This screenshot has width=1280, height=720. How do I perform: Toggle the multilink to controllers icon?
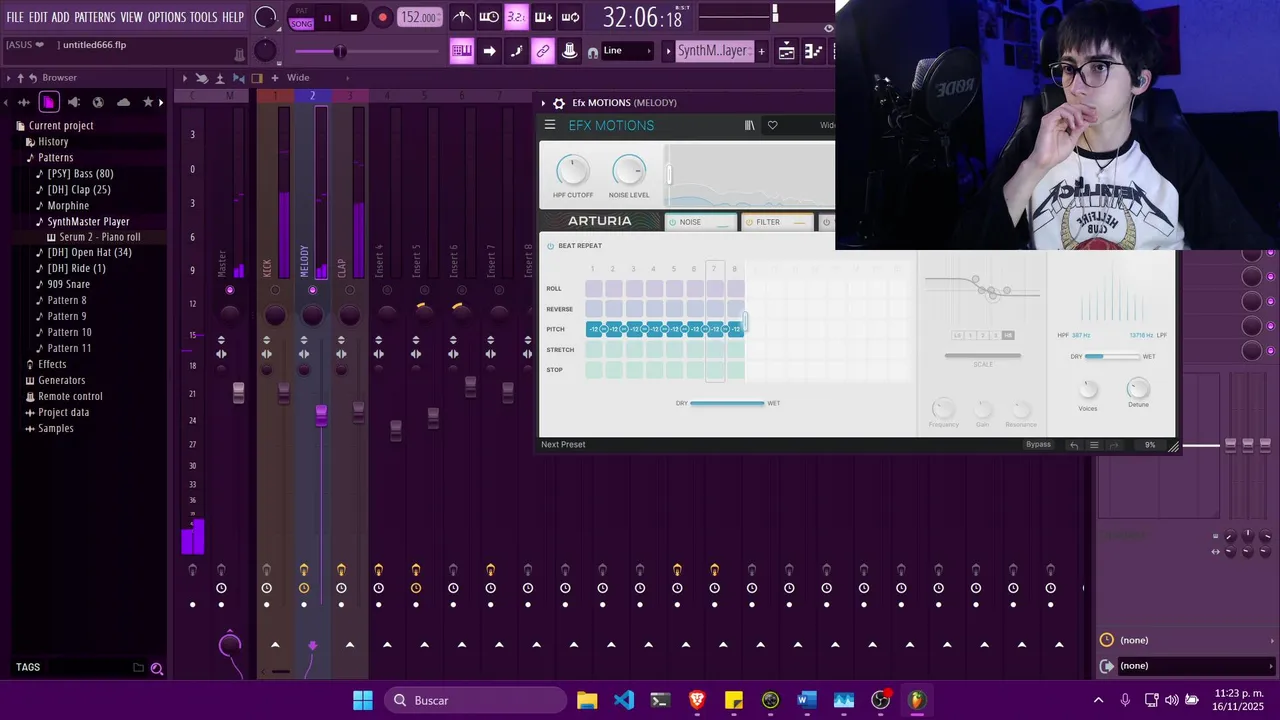coord(543,51)
